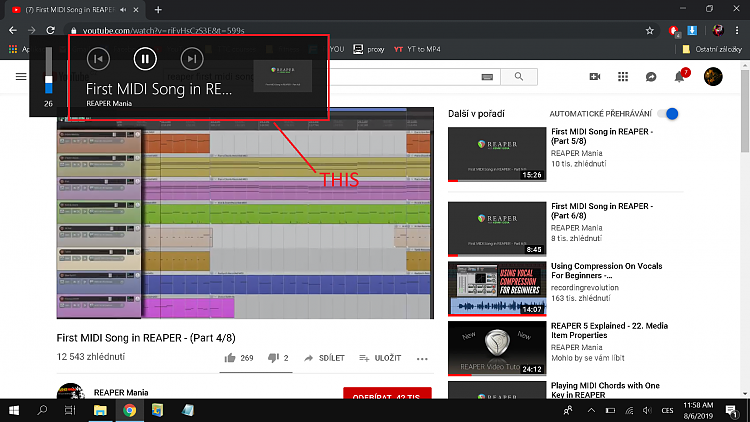Switch to Chrome in taskbar
The height and width of the screenshot is (422, 750).
click(129, 410)
